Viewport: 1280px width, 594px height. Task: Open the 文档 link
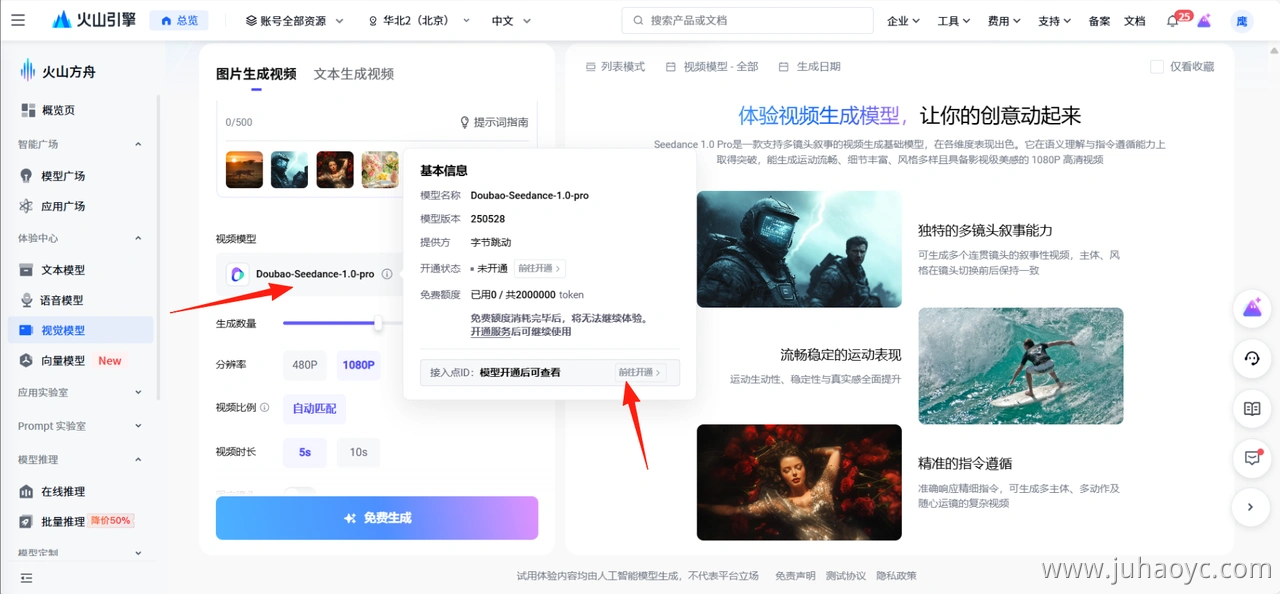pyautogui.click(x=1135, y=21)
